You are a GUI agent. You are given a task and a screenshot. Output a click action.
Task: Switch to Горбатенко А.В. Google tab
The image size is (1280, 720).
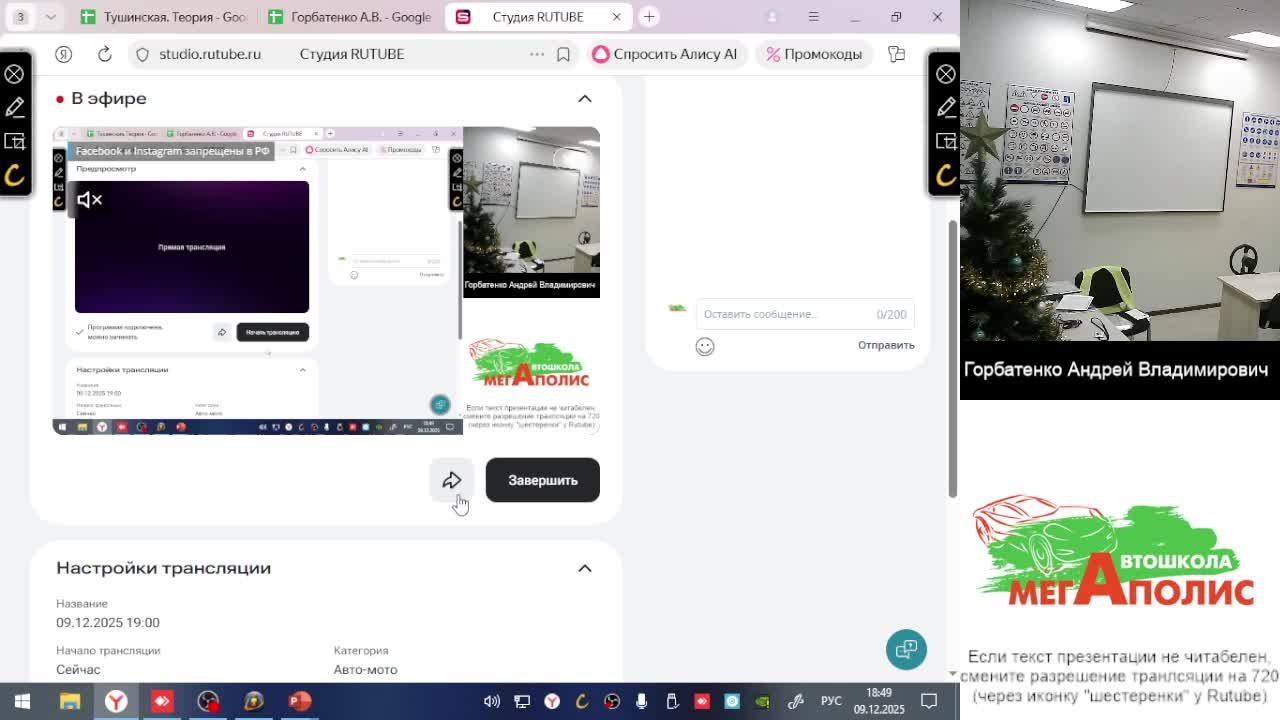(348, 17)
